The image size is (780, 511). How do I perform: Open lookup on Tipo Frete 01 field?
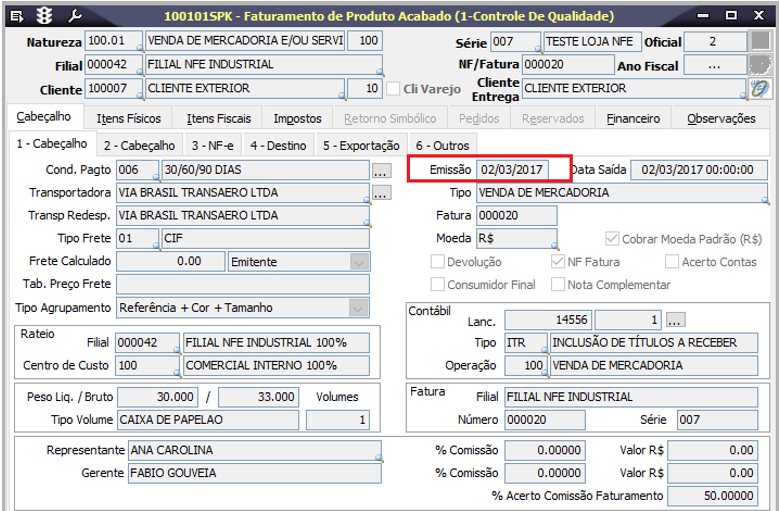(x=156, y=246)
